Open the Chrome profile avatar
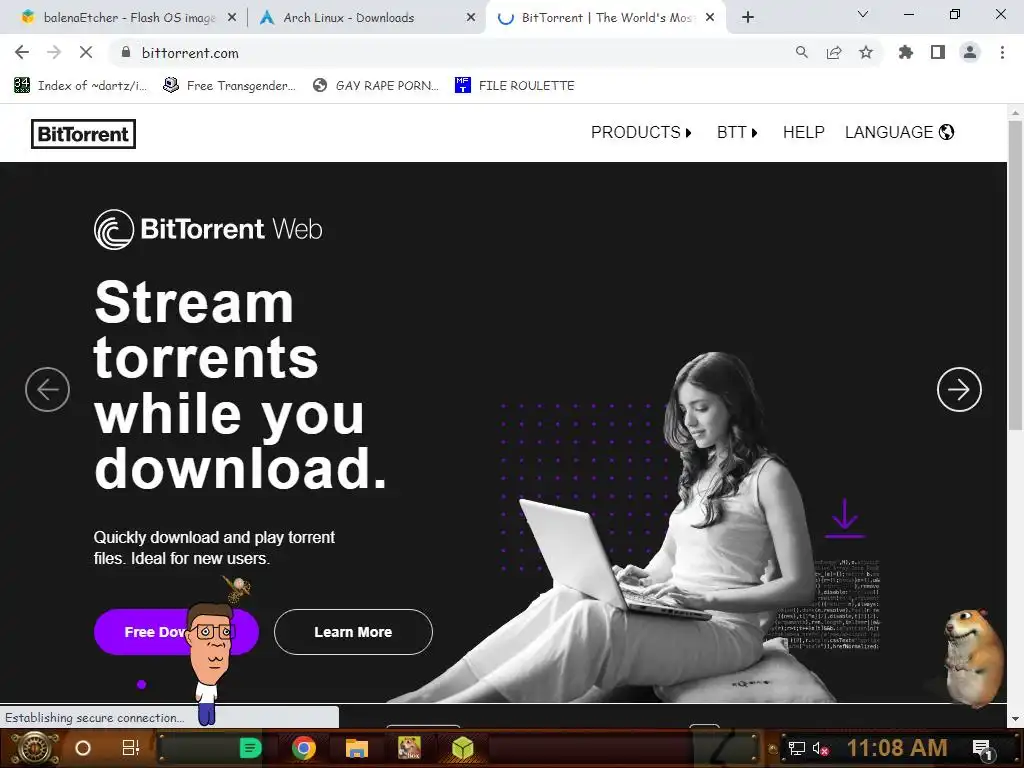Image resolution: width=1024 pixels, height=768 pixels. [x=970, y=52]
